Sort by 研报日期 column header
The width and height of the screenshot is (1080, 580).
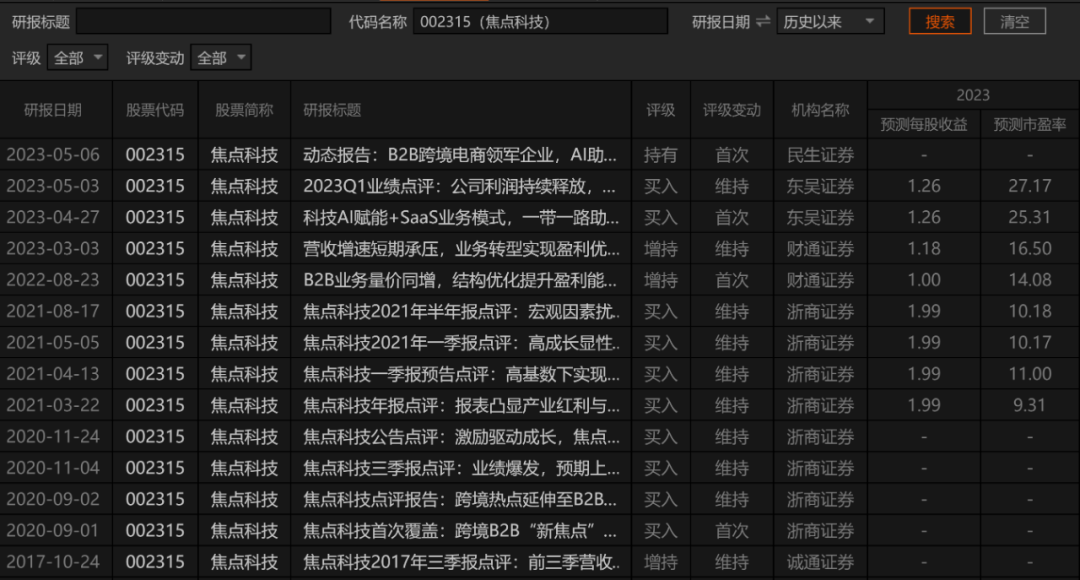[53, 110]
